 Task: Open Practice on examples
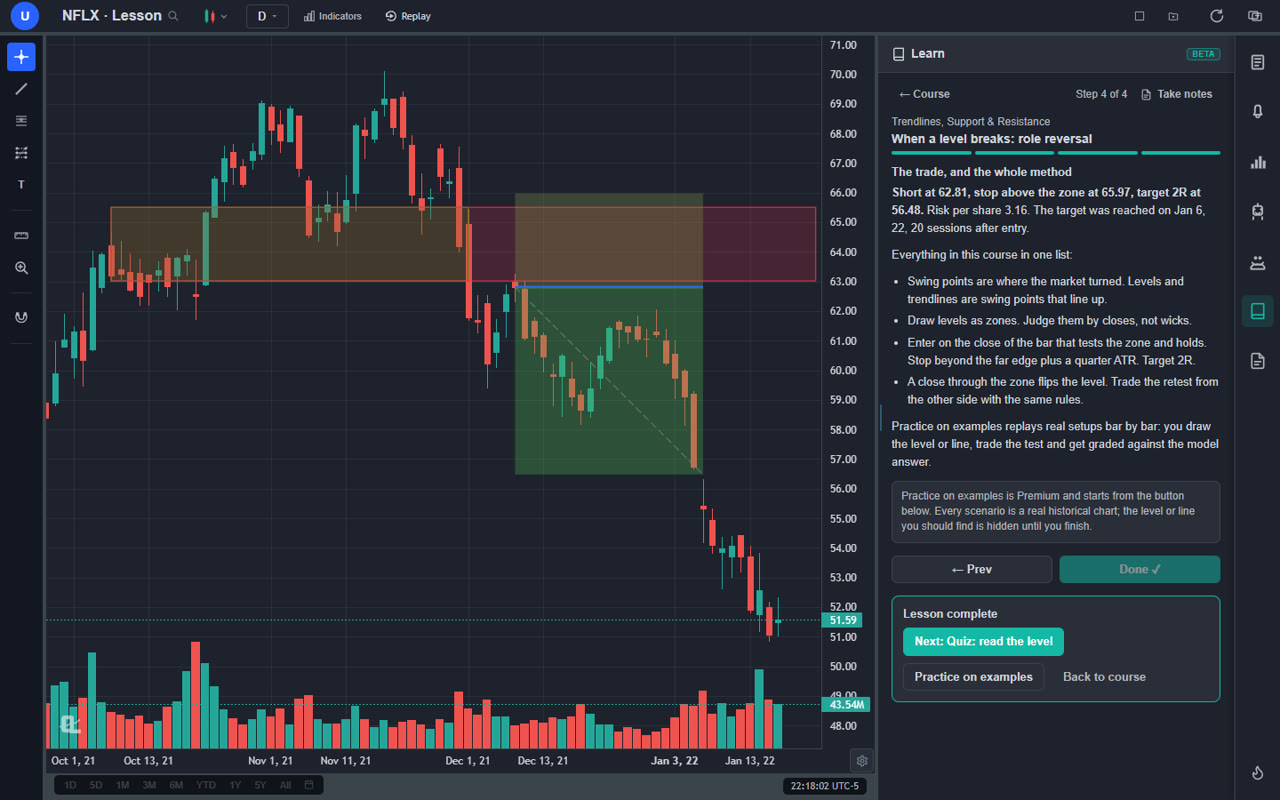point(973,677)
